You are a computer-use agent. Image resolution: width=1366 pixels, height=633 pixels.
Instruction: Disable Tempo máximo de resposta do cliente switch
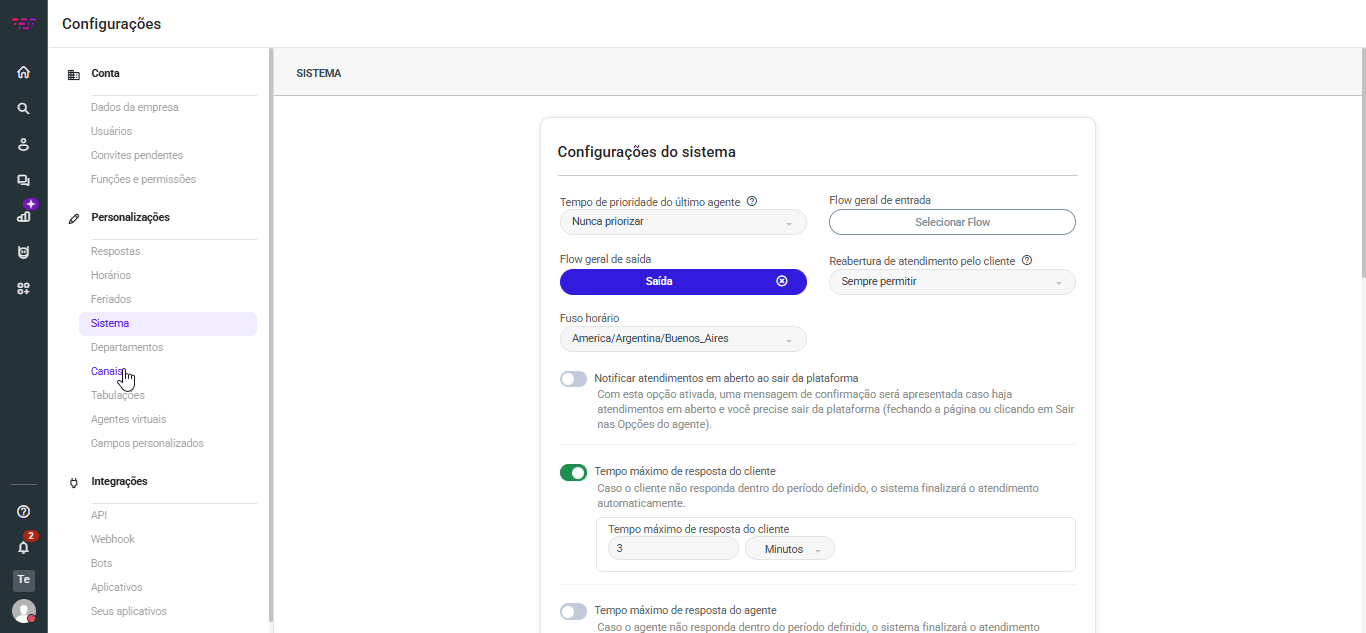573,472
